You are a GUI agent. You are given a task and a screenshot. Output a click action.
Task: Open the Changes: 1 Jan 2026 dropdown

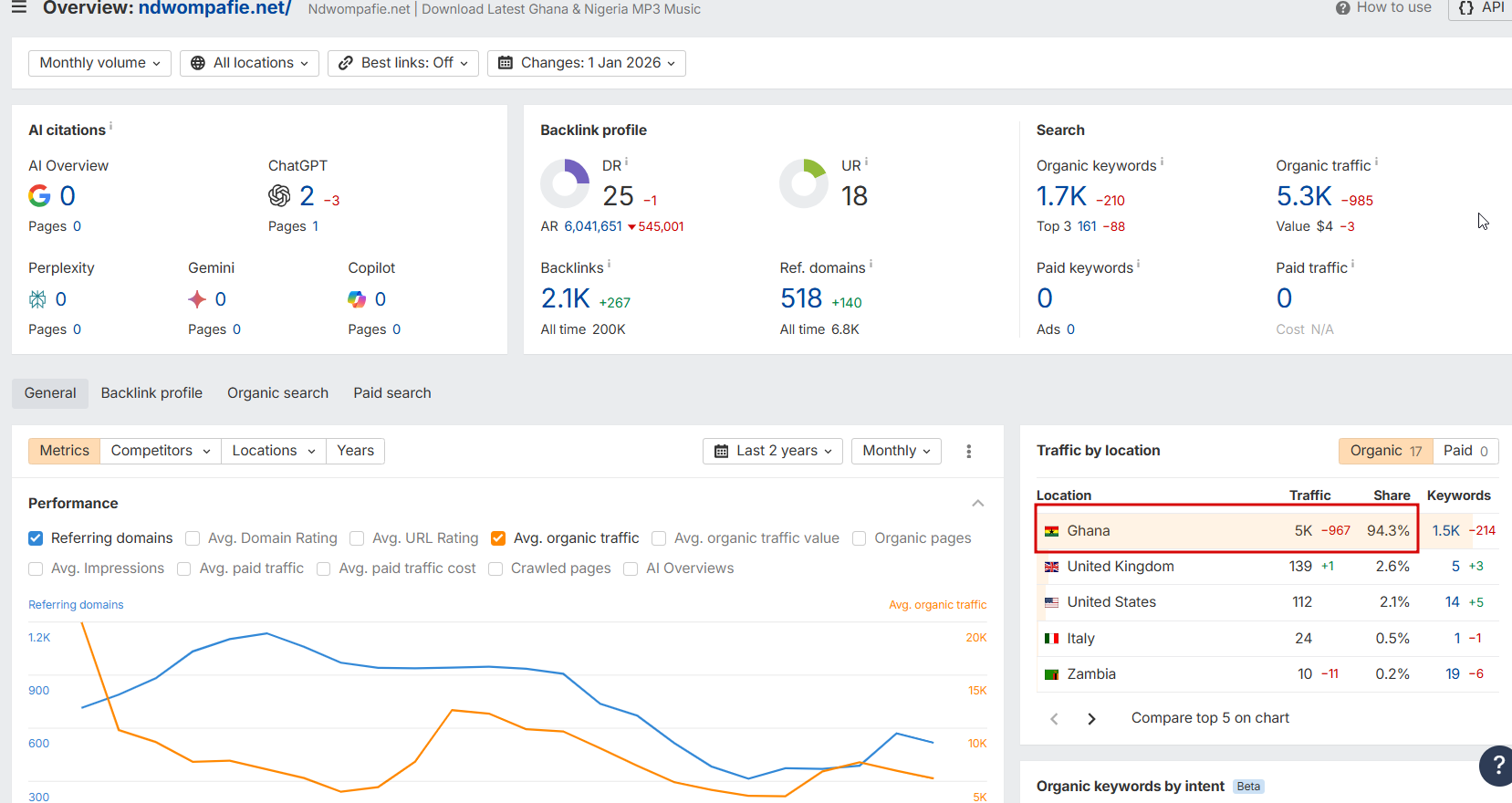pos(587,63)
